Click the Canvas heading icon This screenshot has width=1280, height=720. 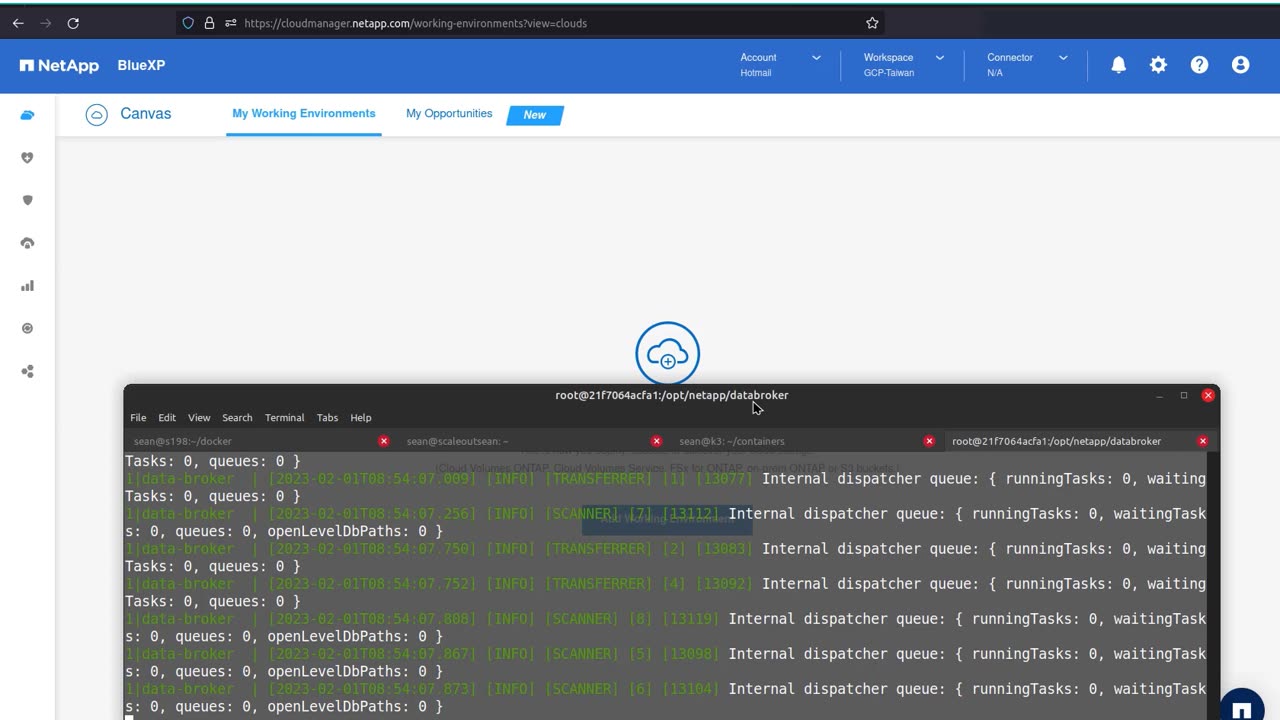[x=96, y=115]
